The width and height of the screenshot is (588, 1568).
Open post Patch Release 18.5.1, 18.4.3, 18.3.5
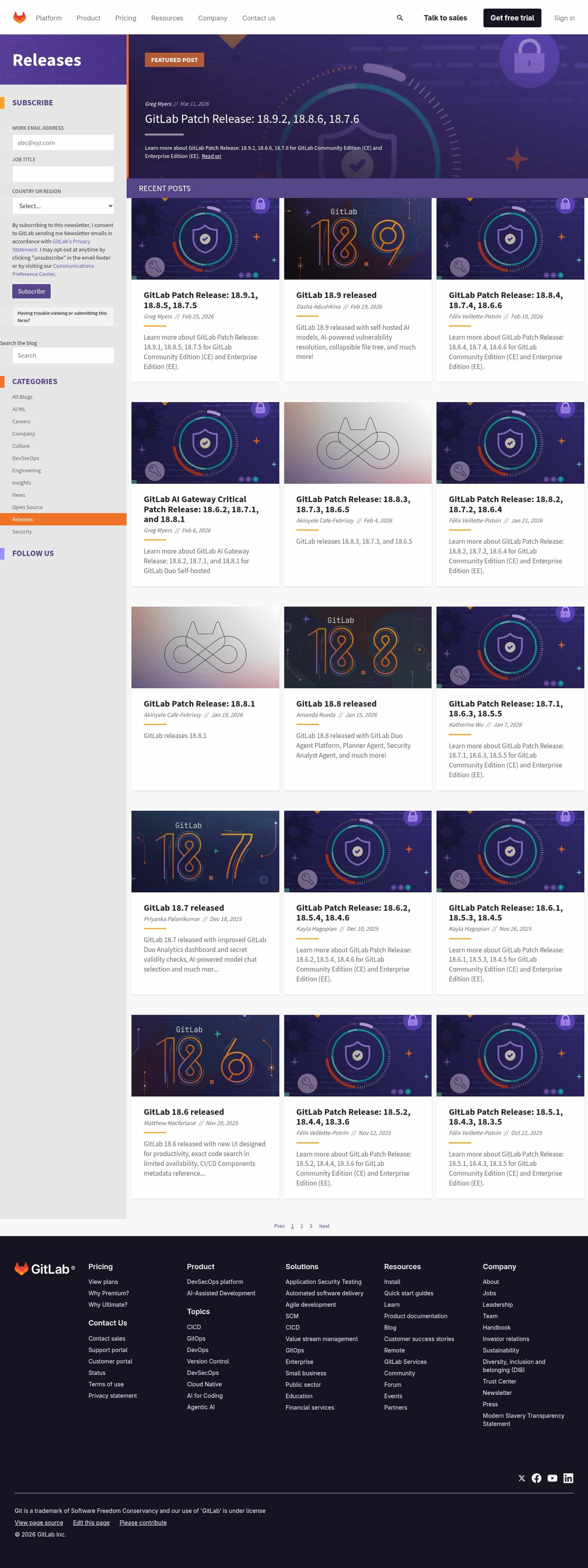pos(506,1117)
